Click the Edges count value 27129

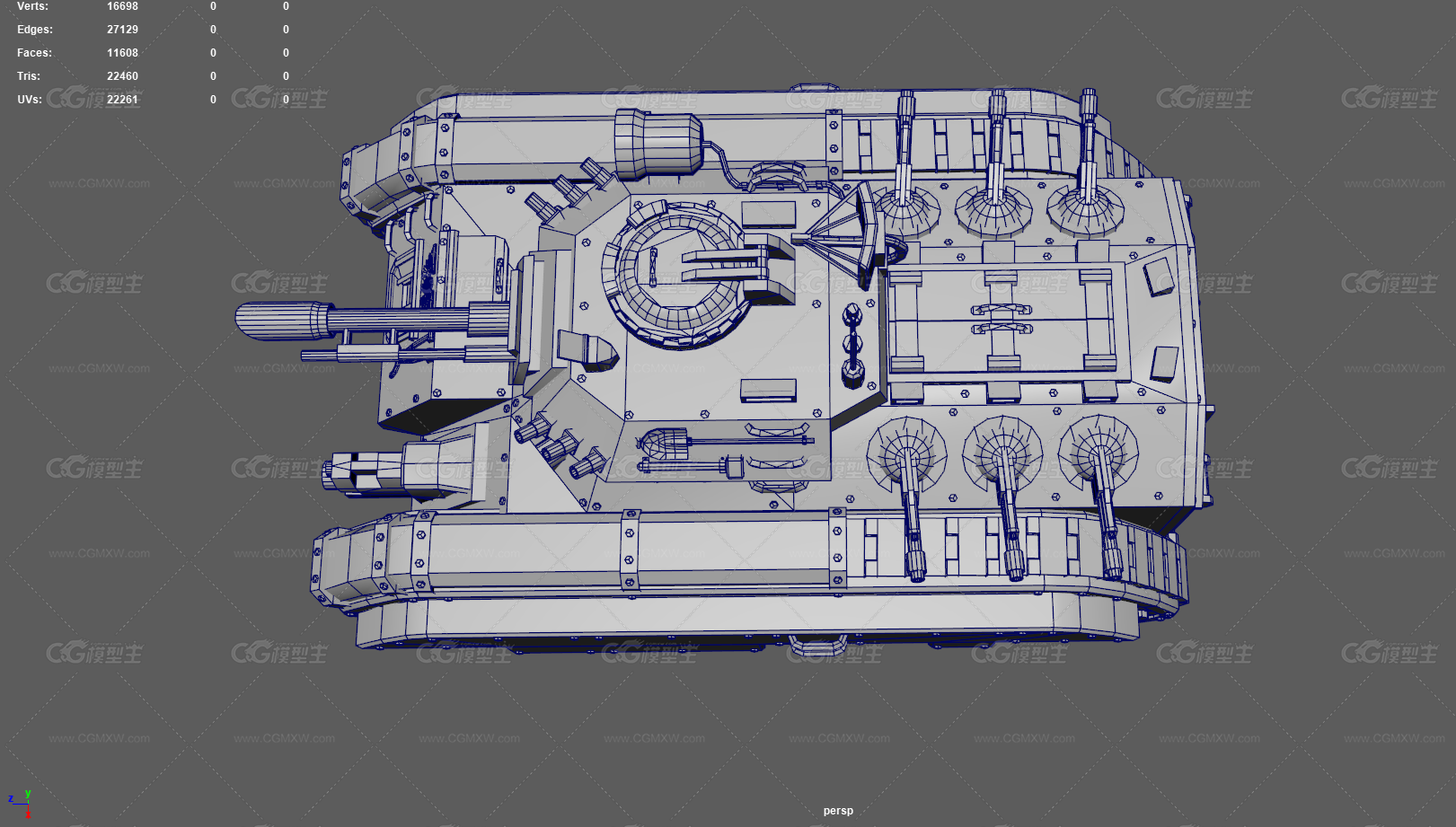(122, 30)
